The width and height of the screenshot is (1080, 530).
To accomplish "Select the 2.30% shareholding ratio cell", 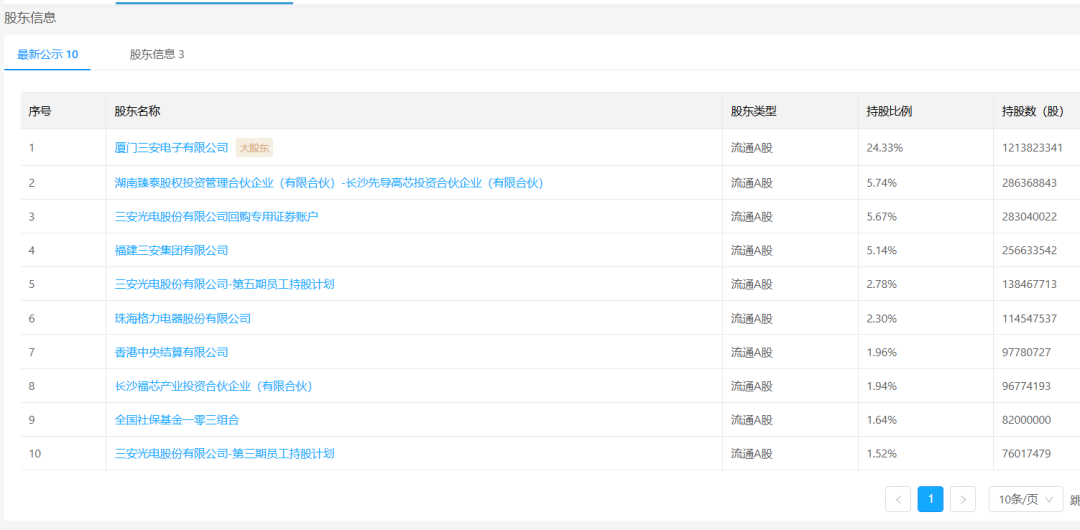I will click(882, 318).
